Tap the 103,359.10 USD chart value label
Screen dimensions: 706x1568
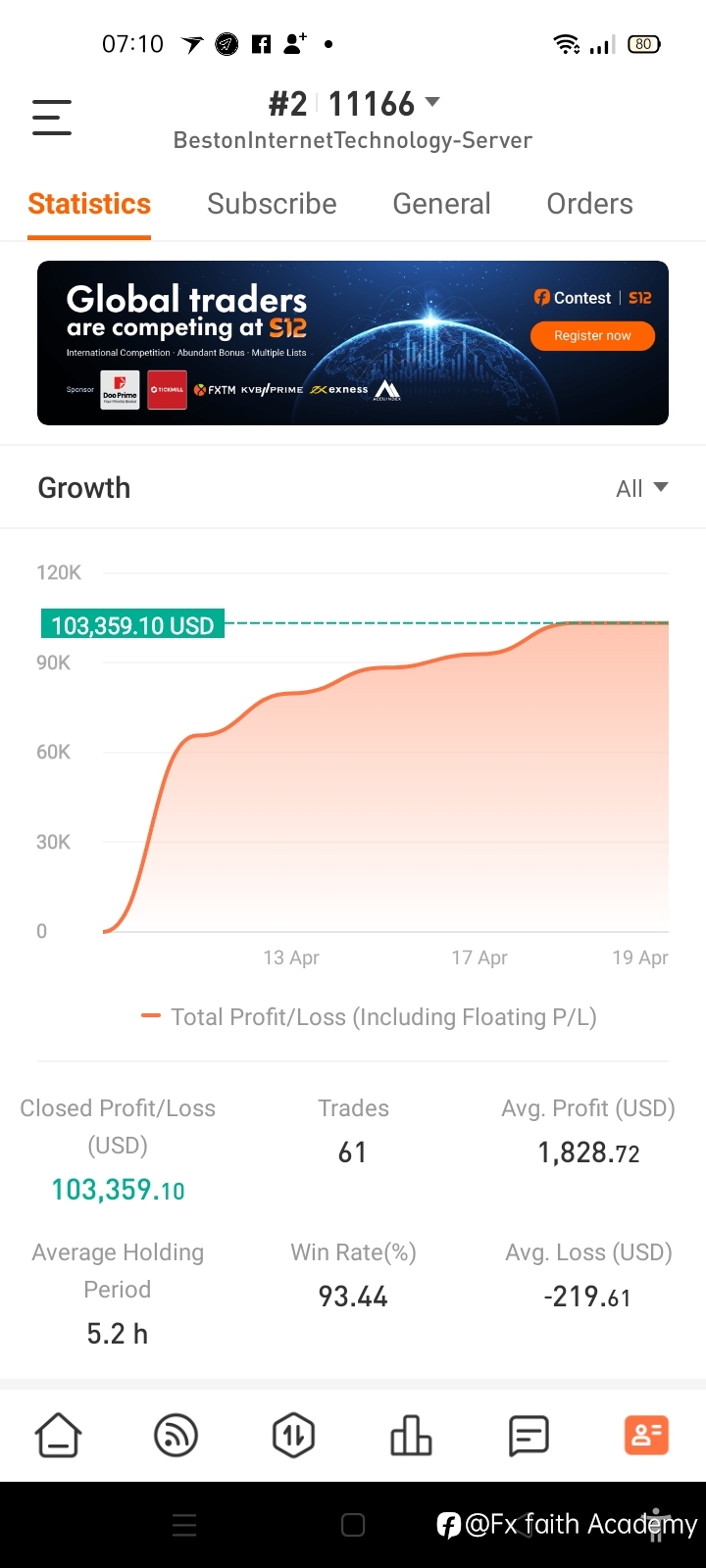[132, 625]
